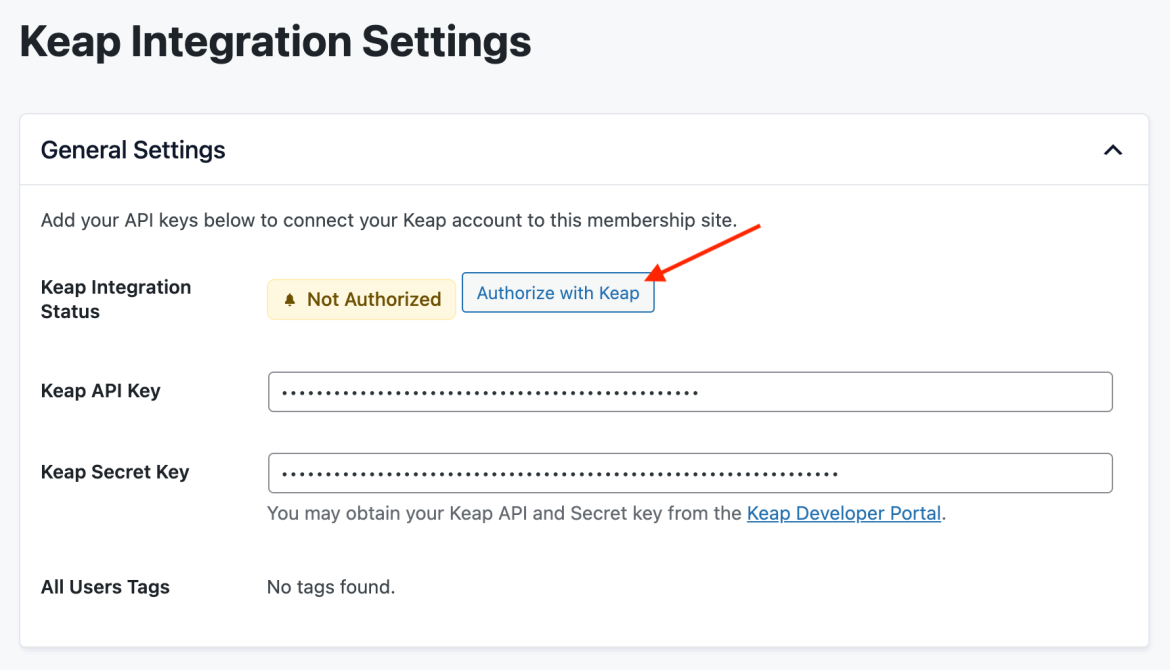Select the Keap Integration Settings page title
This screenshot has height=670, width=1170.
[276, 41]
